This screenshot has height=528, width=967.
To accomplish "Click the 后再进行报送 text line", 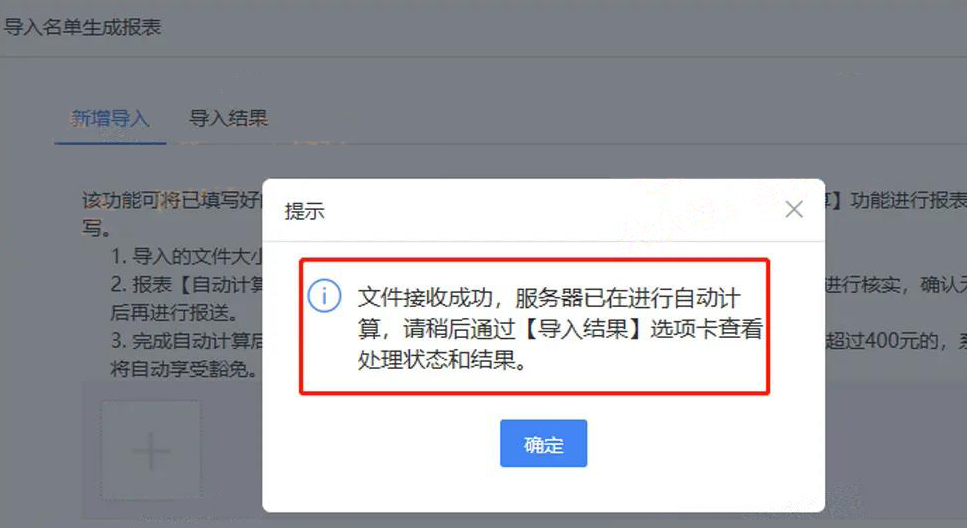I will [x=175, y=313].
